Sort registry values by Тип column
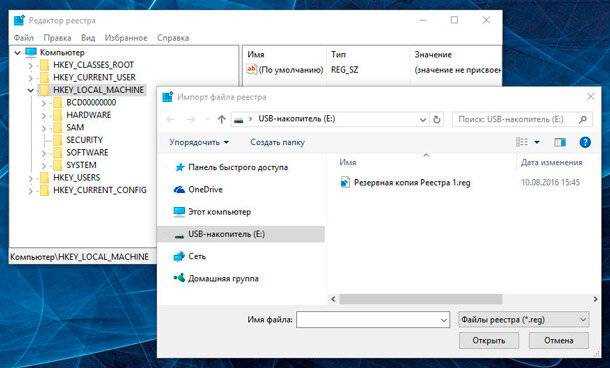Image resolution: width=610 pixels, height=368 pixels. (x=338, y=54)
